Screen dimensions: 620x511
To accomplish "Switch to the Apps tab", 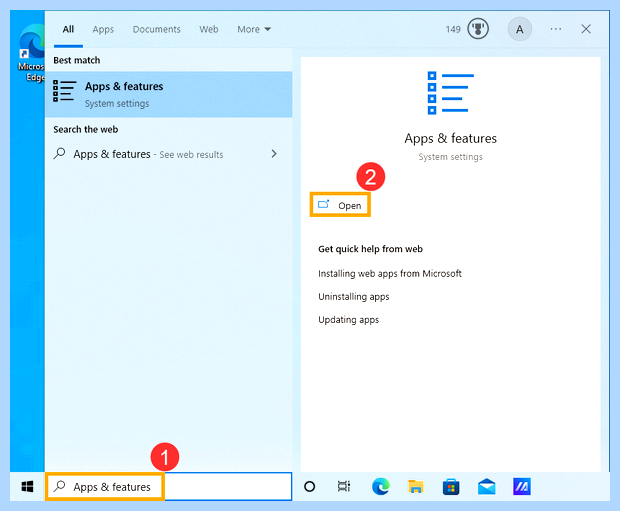I will click(103, 29).
